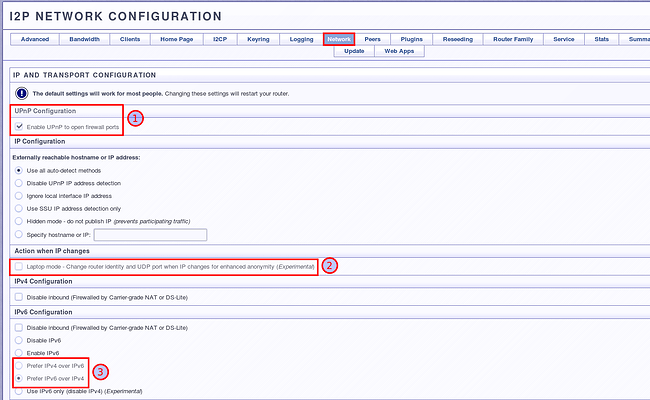Screen dimensions: 650x400
Task: Open the Clients tab
Action: click(130, 39)
